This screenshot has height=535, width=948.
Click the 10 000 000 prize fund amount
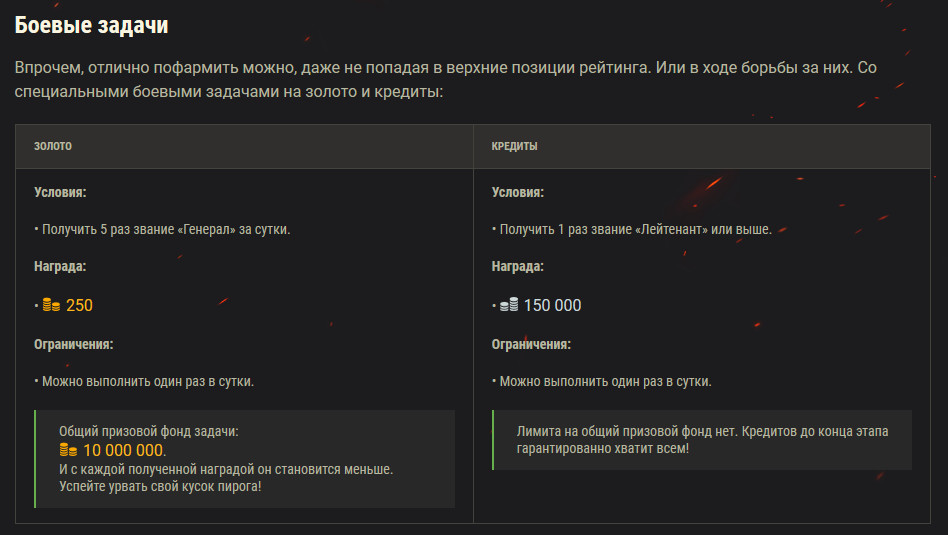click(x=123, y=450)
